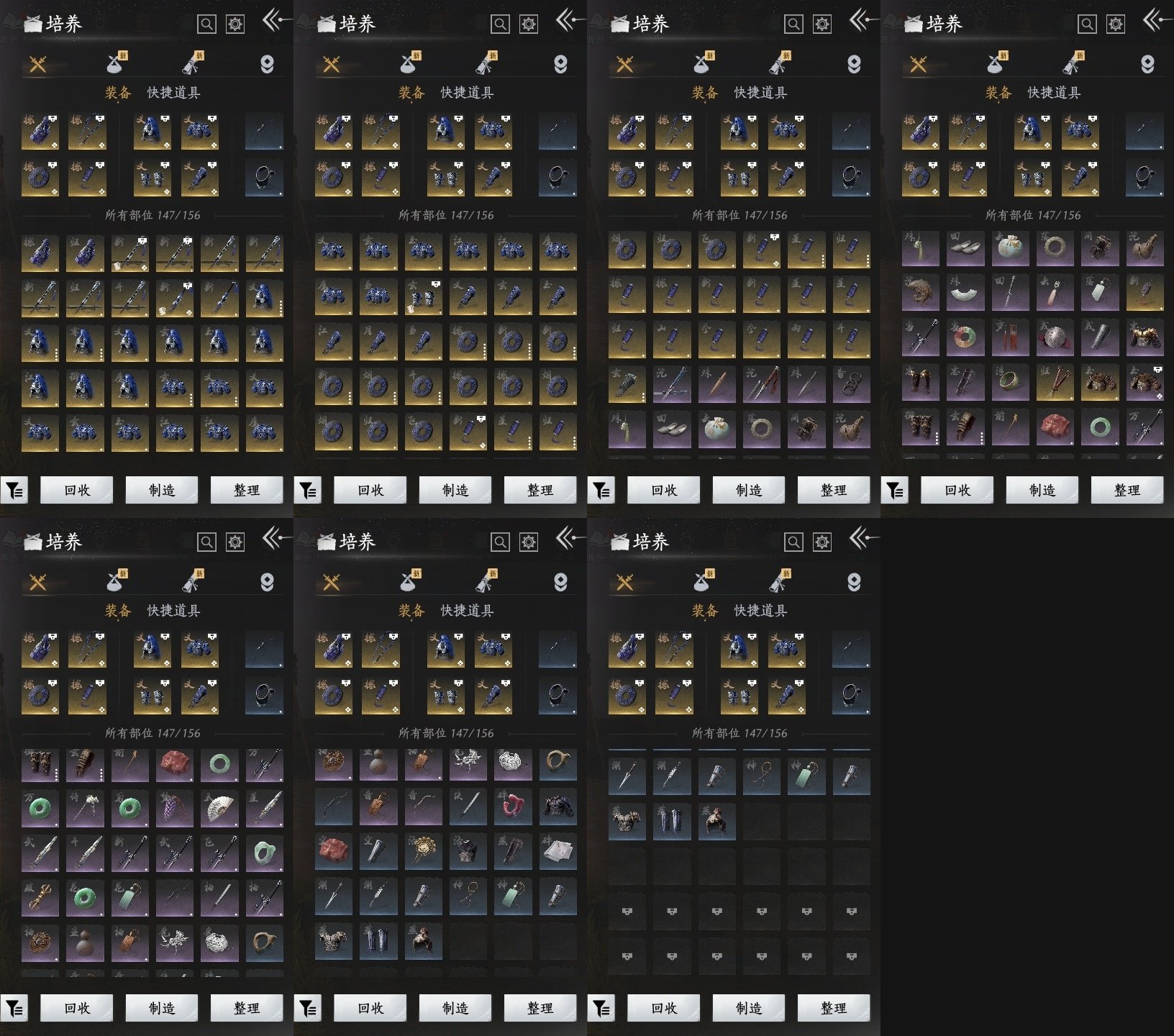Image resolution: width=1174 pixels, height=1036 pixels.
Task: Select the red cloth item in bottom-left panel grid
Action: tap(174, 765)
